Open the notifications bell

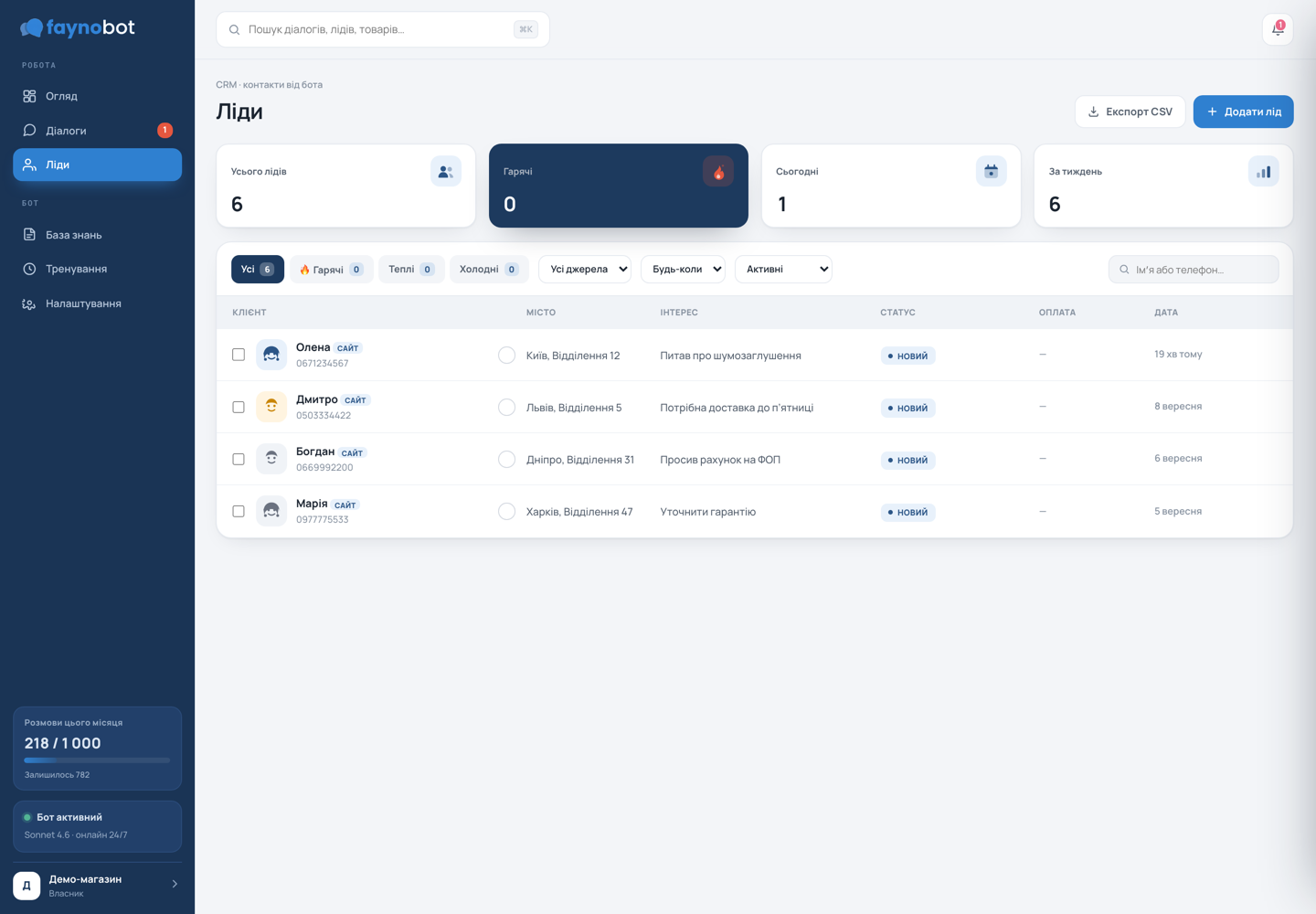pos(1278,29)
